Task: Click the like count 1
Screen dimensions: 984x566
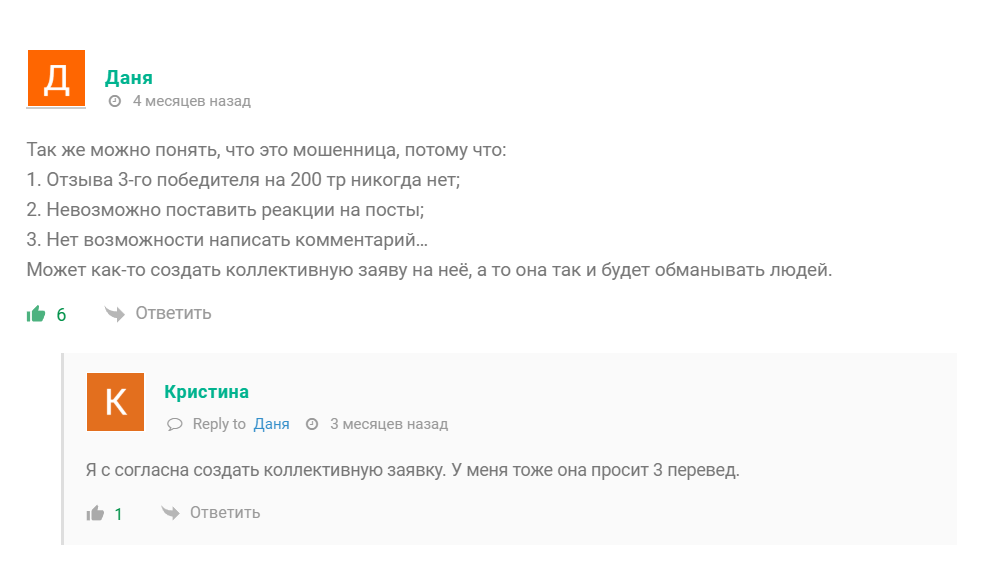Action: (x=118, y=514)
